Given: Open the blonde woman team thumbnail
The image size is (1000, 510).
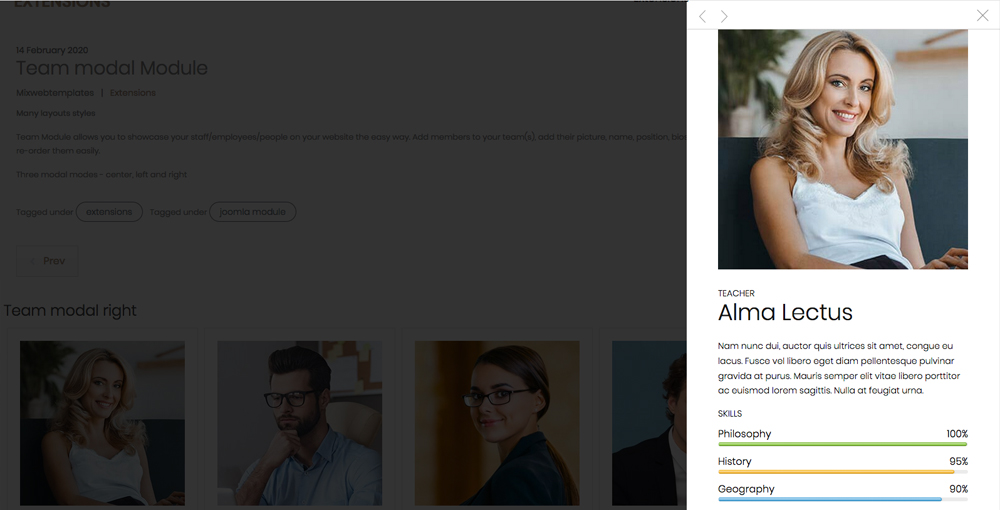Looking at the screenshot, I should pos(102,422).
